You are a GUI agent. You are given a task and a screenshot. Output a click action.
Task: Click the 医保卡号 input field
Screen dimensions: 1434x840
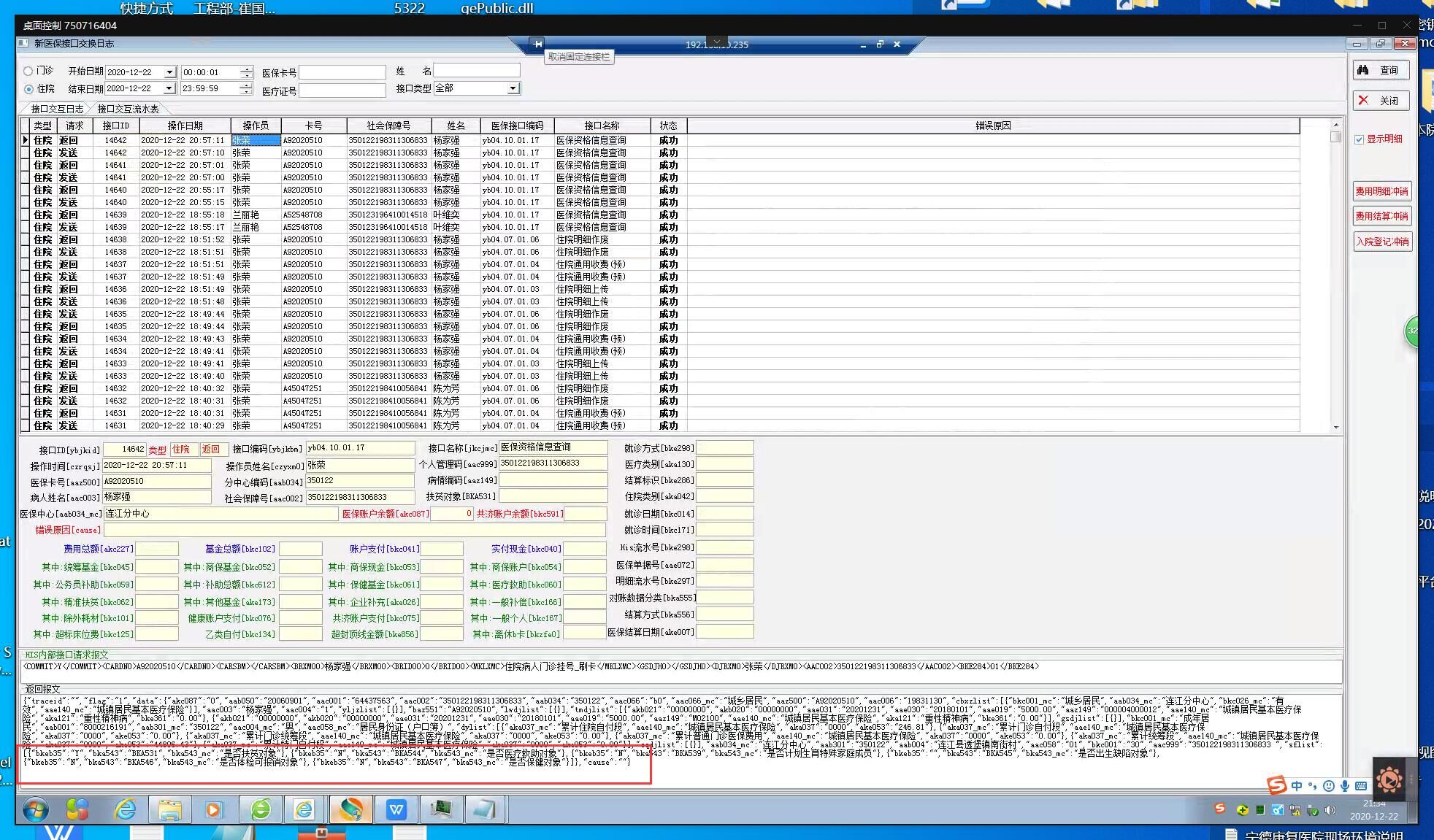(342, 72)
